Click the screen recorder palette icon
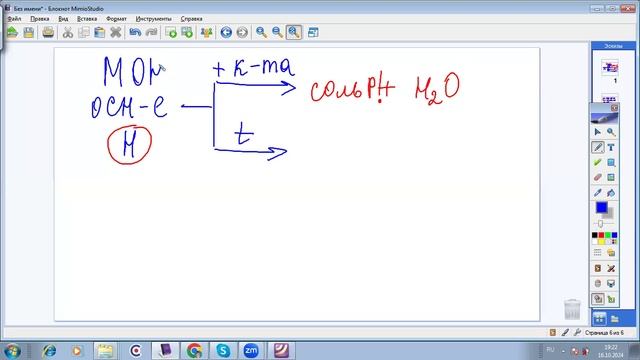 611,283
